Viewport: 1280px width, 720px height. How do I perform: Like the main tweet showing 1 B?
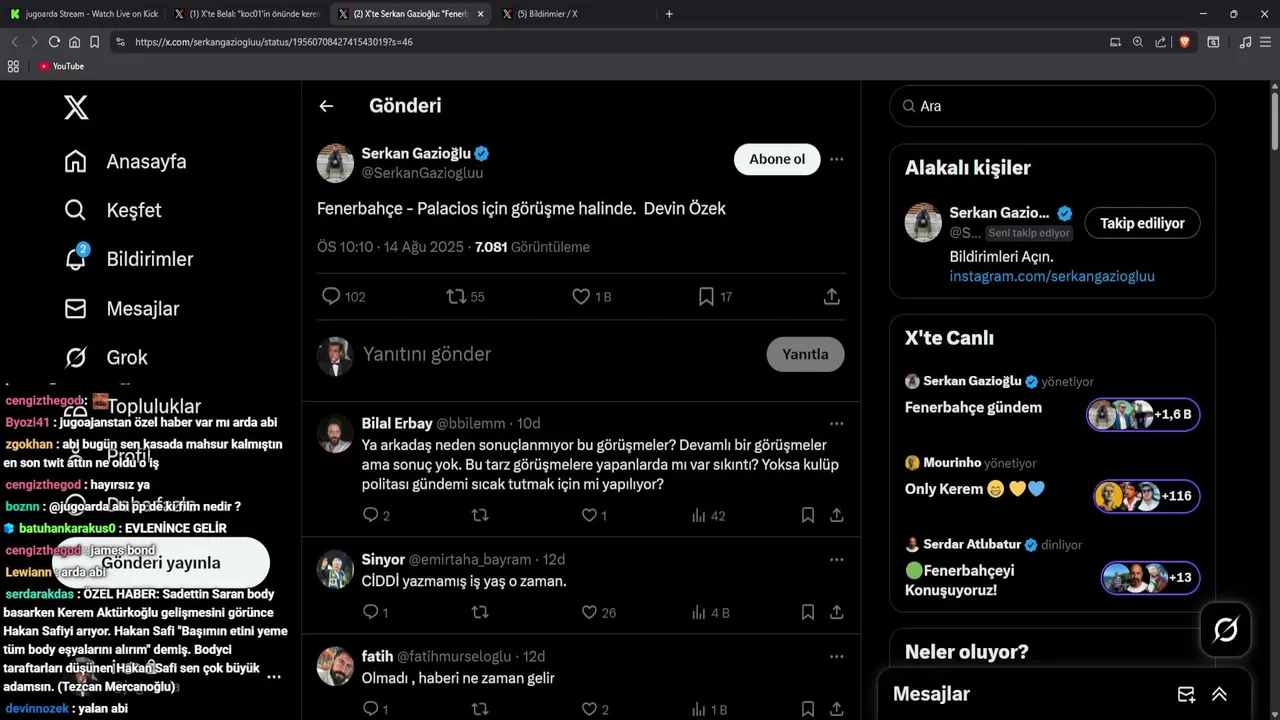[x=581, y=296]
